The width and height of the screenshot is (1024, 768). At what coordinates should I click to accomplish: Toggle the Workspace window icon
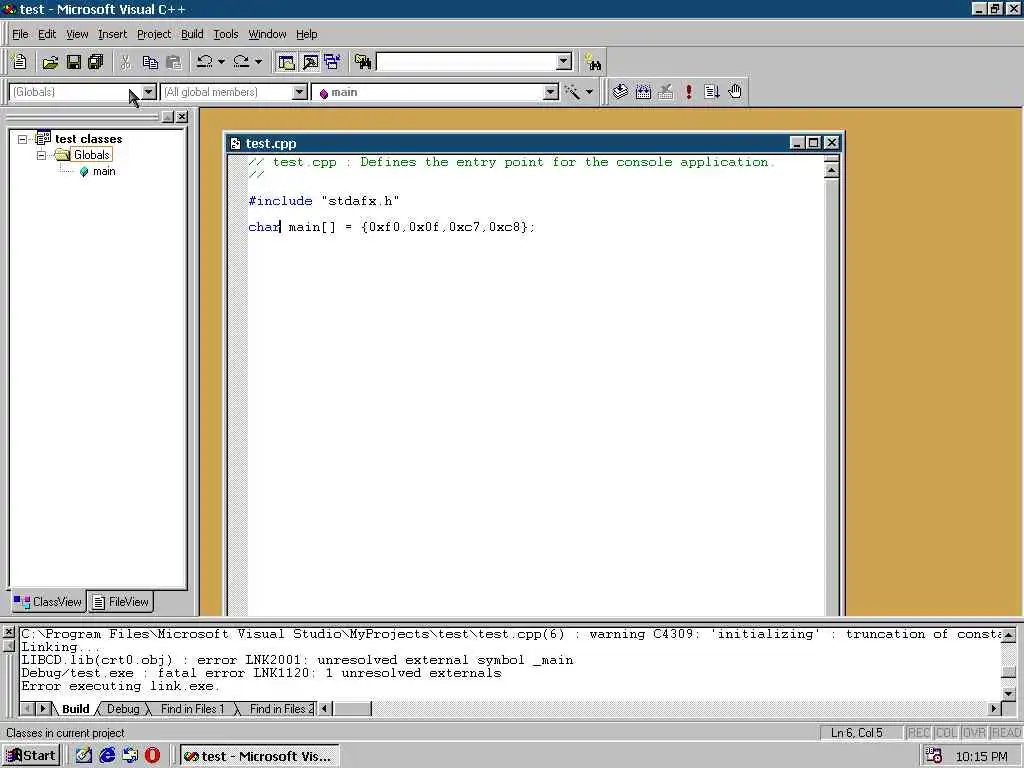click(286, 62)
